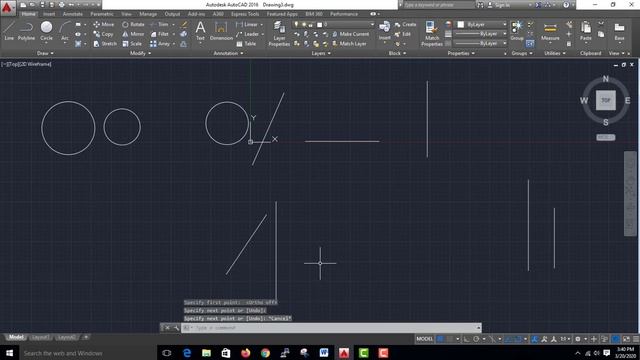Expand the Draw panel
Viewport: 640px width, 360px height.
(x=45, y=53)
